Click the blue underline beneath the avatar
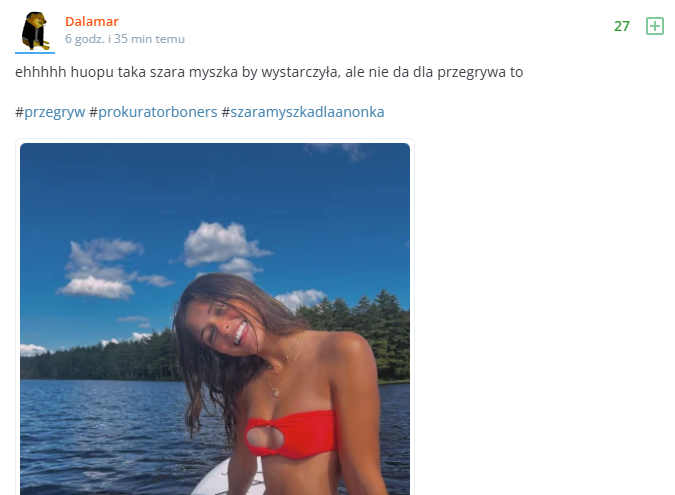This screenshot has width=675, height=495. click(x=35, y=53)
